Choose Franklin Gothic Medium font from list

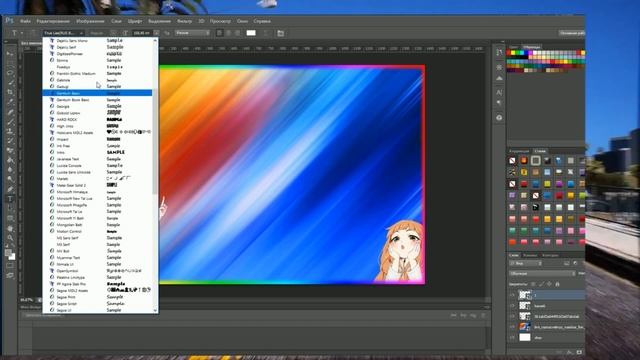(x=98, y=73)
